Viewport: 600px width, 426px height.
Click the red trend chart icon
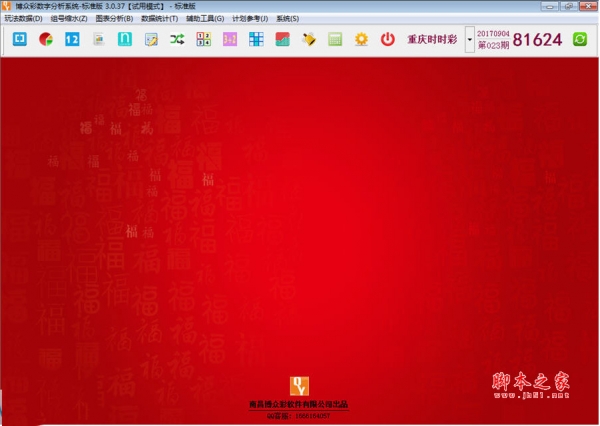coord(282,39)
